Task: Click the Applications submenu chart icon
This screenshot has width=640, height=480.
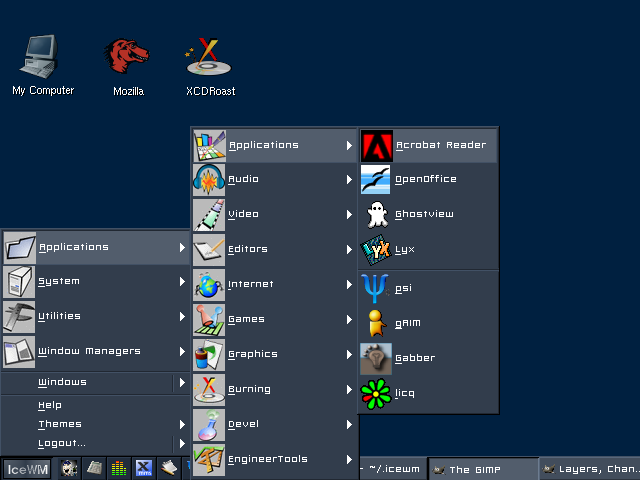Action: pos(209,146)
